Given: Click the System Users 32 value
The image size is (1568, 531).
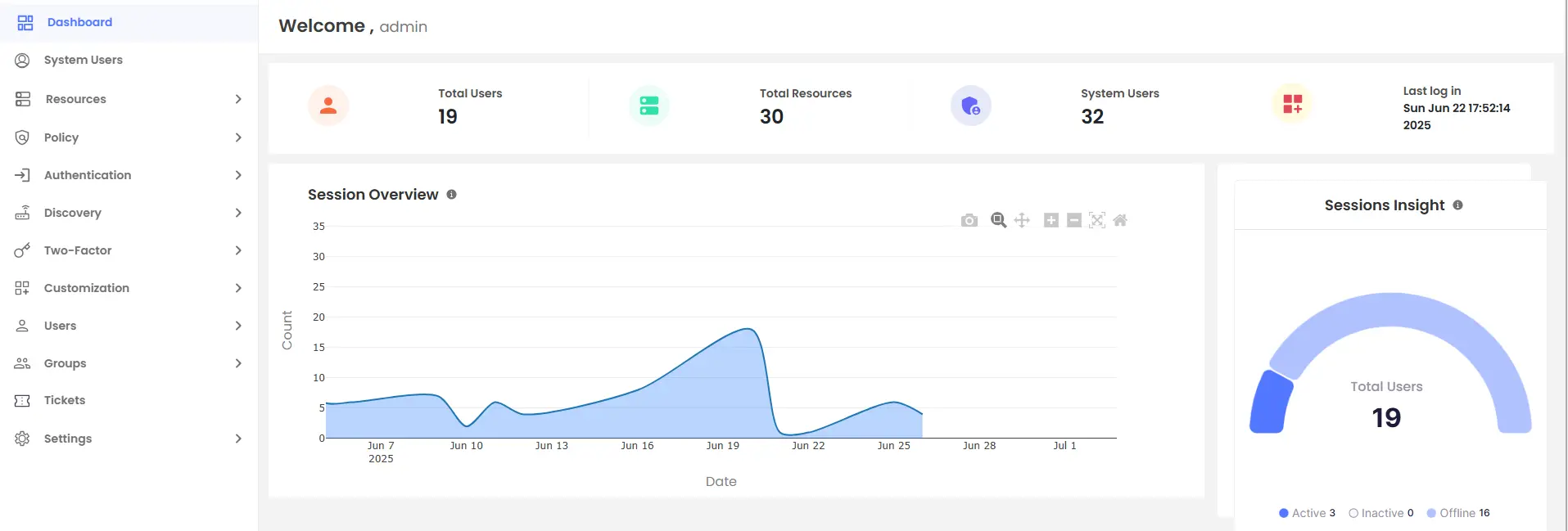Looking at the screenshot, I should pyautogui.click(x=1092, y=117).
